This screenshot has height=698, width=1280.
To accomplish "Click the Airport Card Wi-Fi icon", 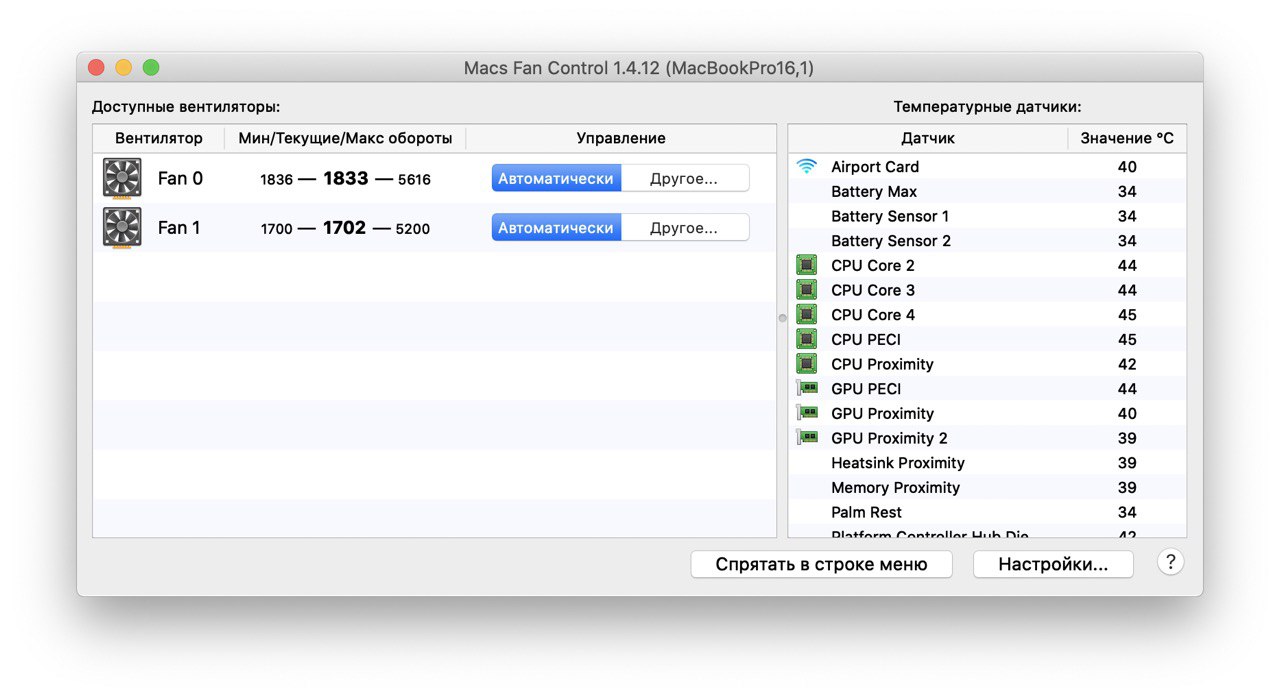I will tap(807, 166).
